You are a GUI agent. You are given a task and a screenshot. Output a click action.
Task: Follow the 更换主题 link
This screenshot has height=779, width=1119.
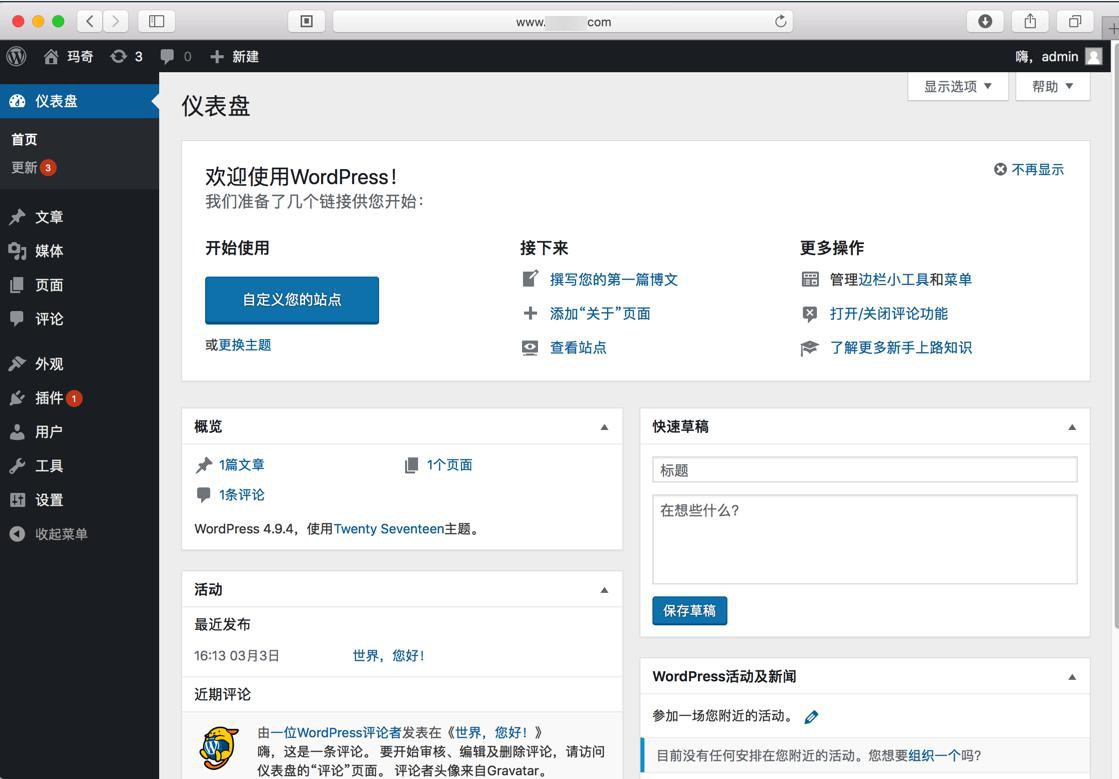[245, 345]
